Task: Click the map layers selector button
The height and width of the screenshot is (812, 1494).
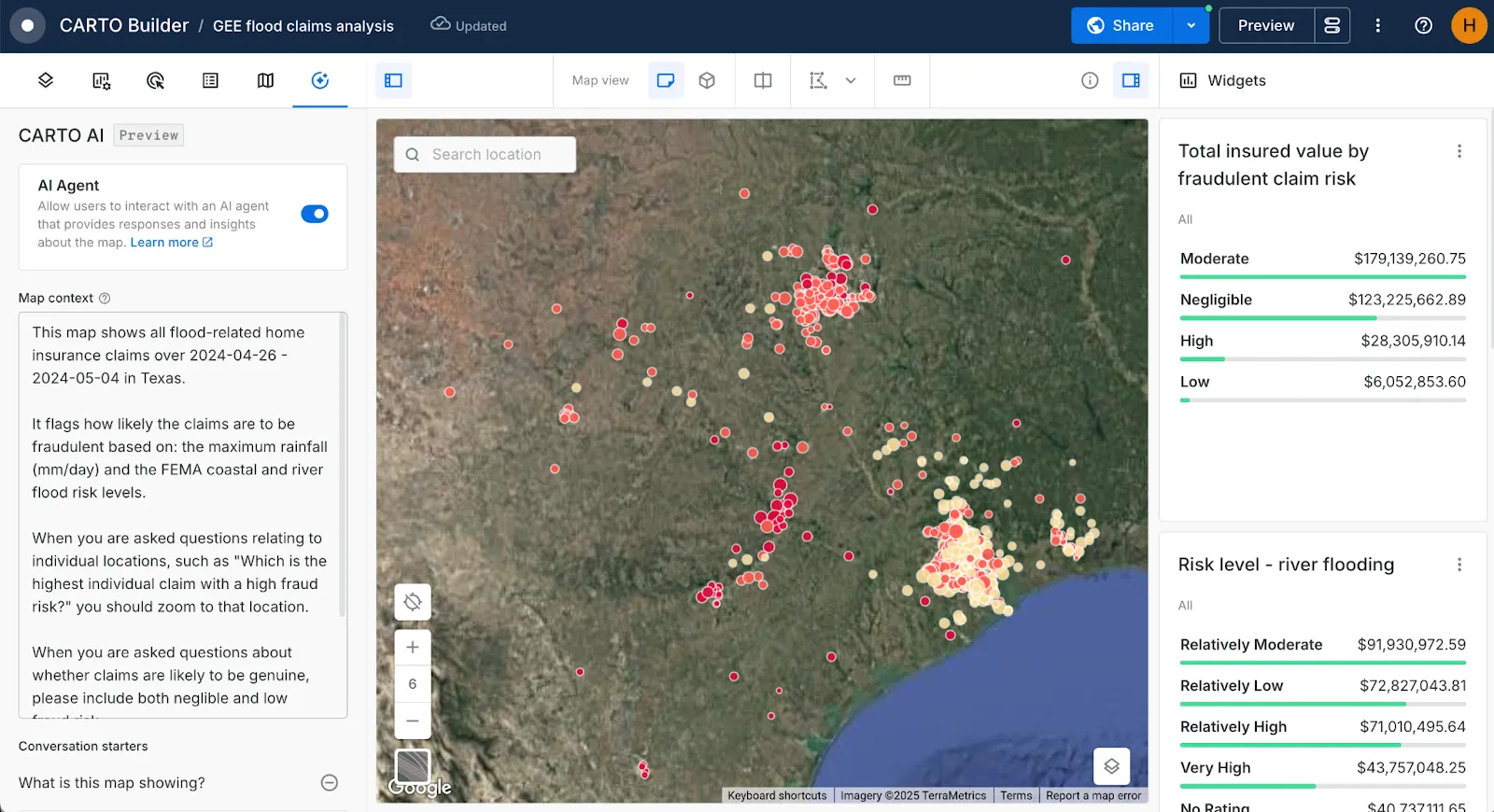Action: click(x=1111, y=766)
